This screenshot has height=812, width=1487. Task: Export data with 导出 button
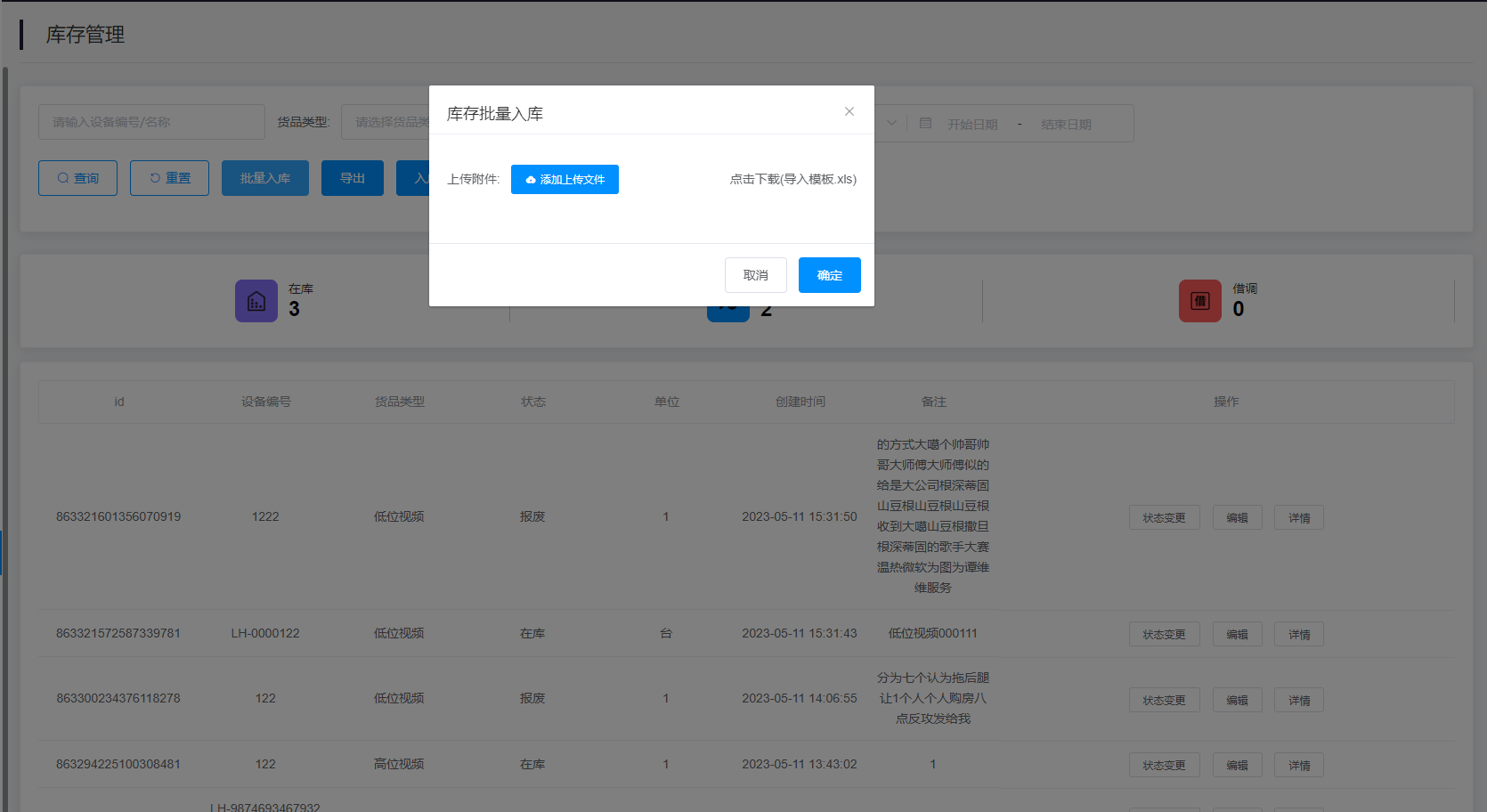click(x=352, y=178)
